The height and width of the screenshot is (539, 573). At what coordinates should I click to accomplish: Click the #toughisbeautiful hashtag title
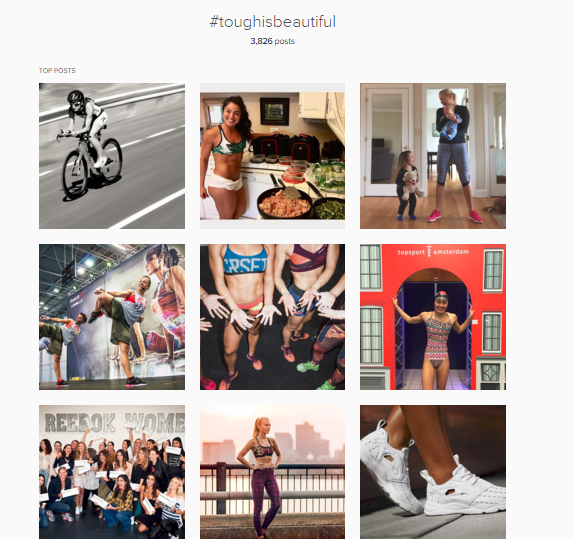pyautogui.click(x=273, y=22)
